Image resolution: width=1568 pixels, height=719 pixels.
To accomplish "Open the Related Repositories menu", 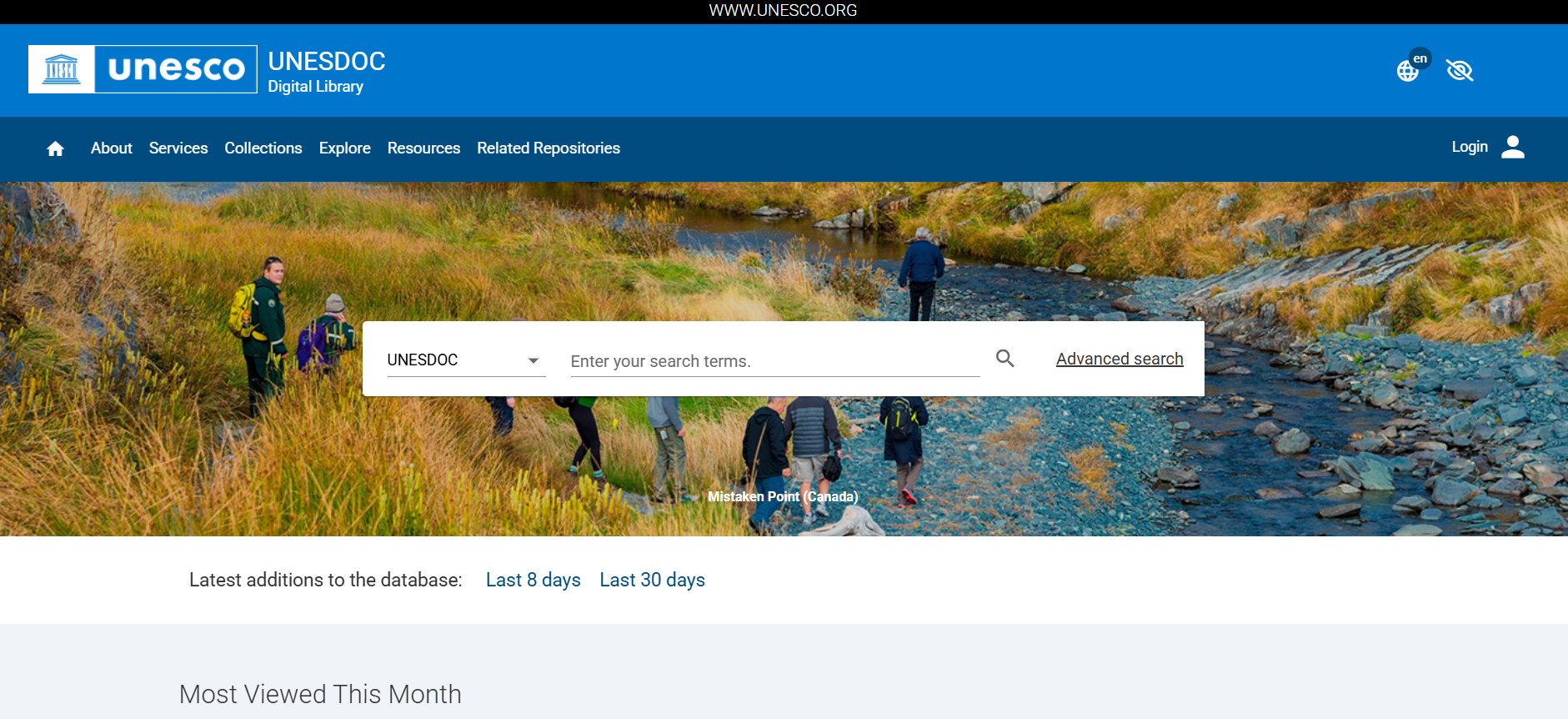I will 549,148.
